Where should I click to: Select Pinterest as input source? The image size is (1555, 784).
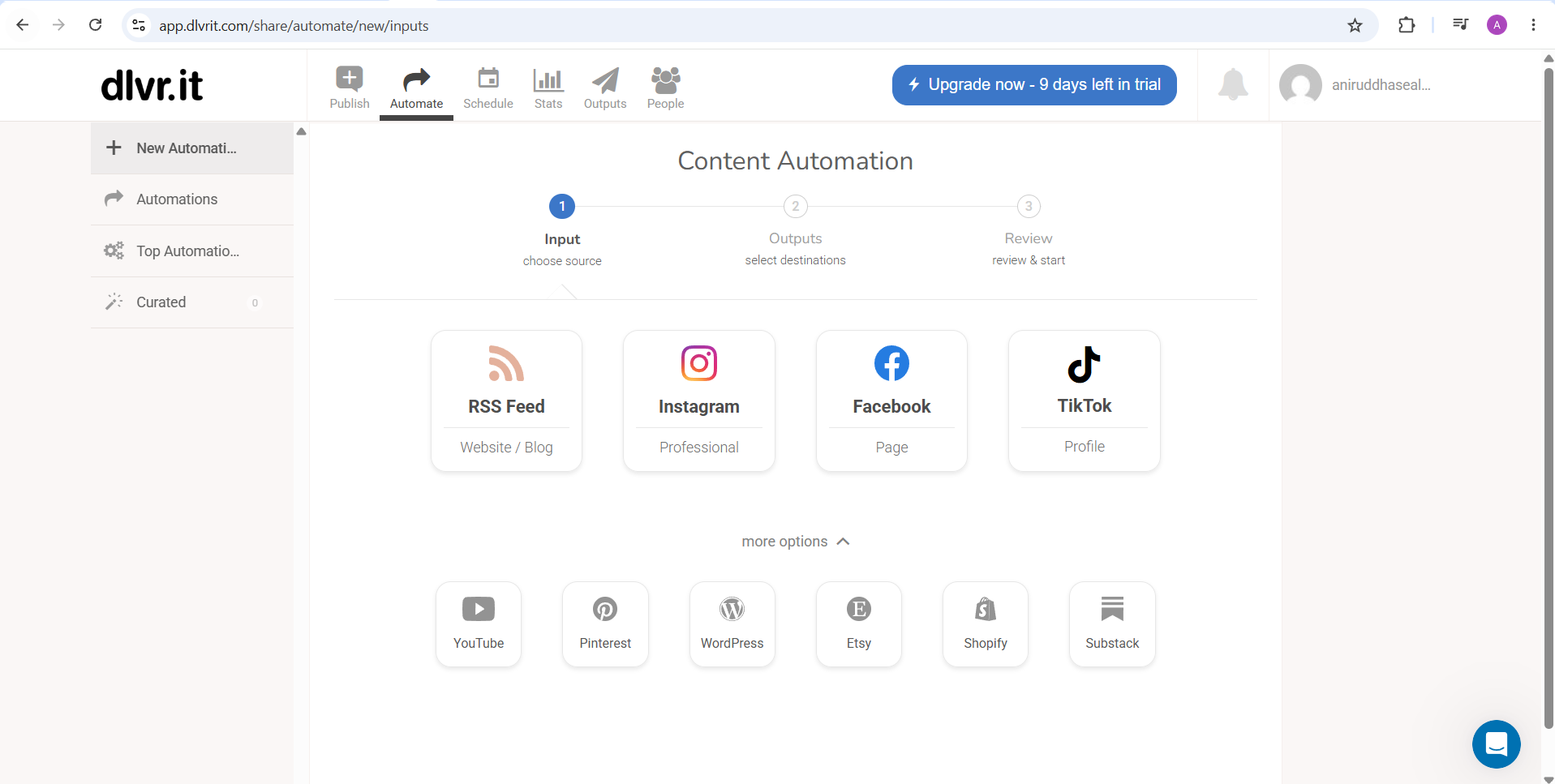[x=605, y=624]
